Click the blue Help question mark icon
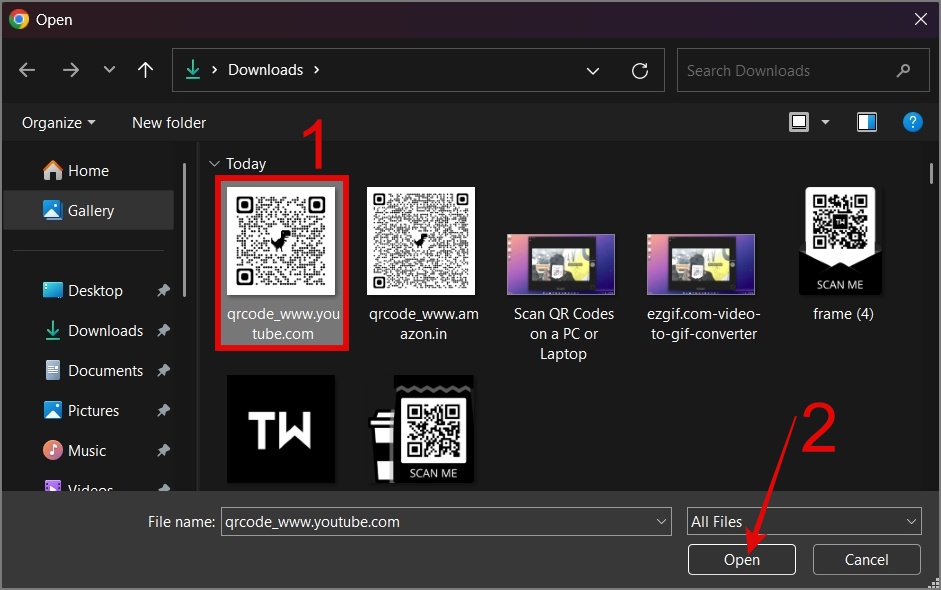Viewport: 941px width, 590px height. click(912, 122)
